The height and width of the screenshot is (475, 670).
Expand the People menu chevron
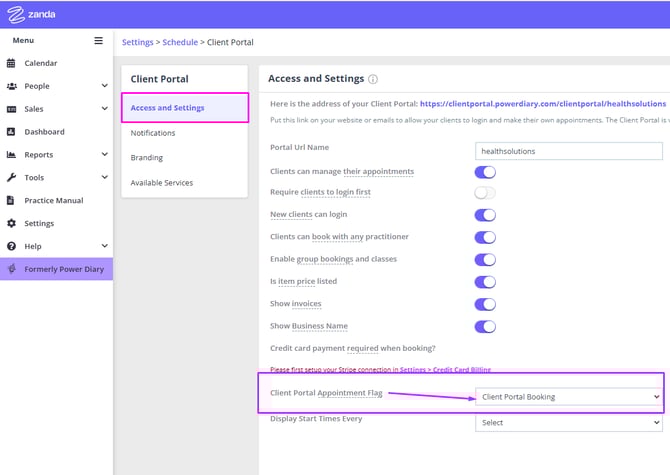point(104,86)
